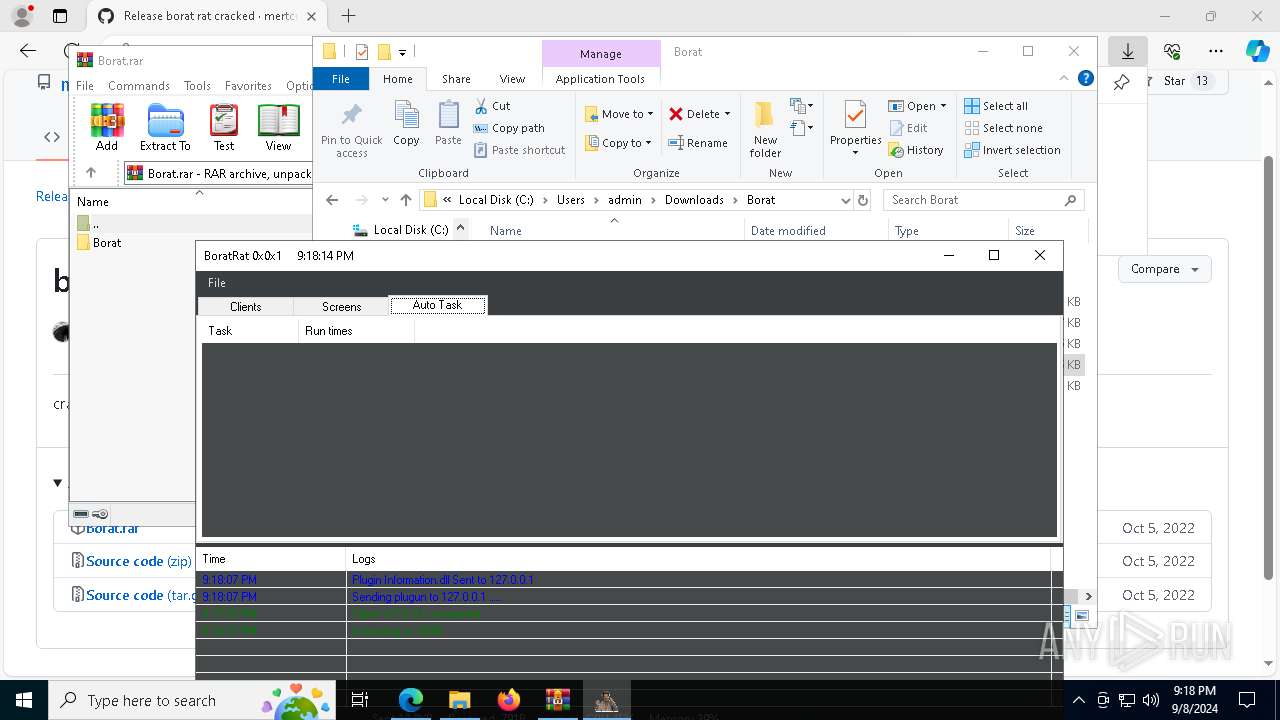Click Invert selection in Explorer ribbon

pos(1012,150)
